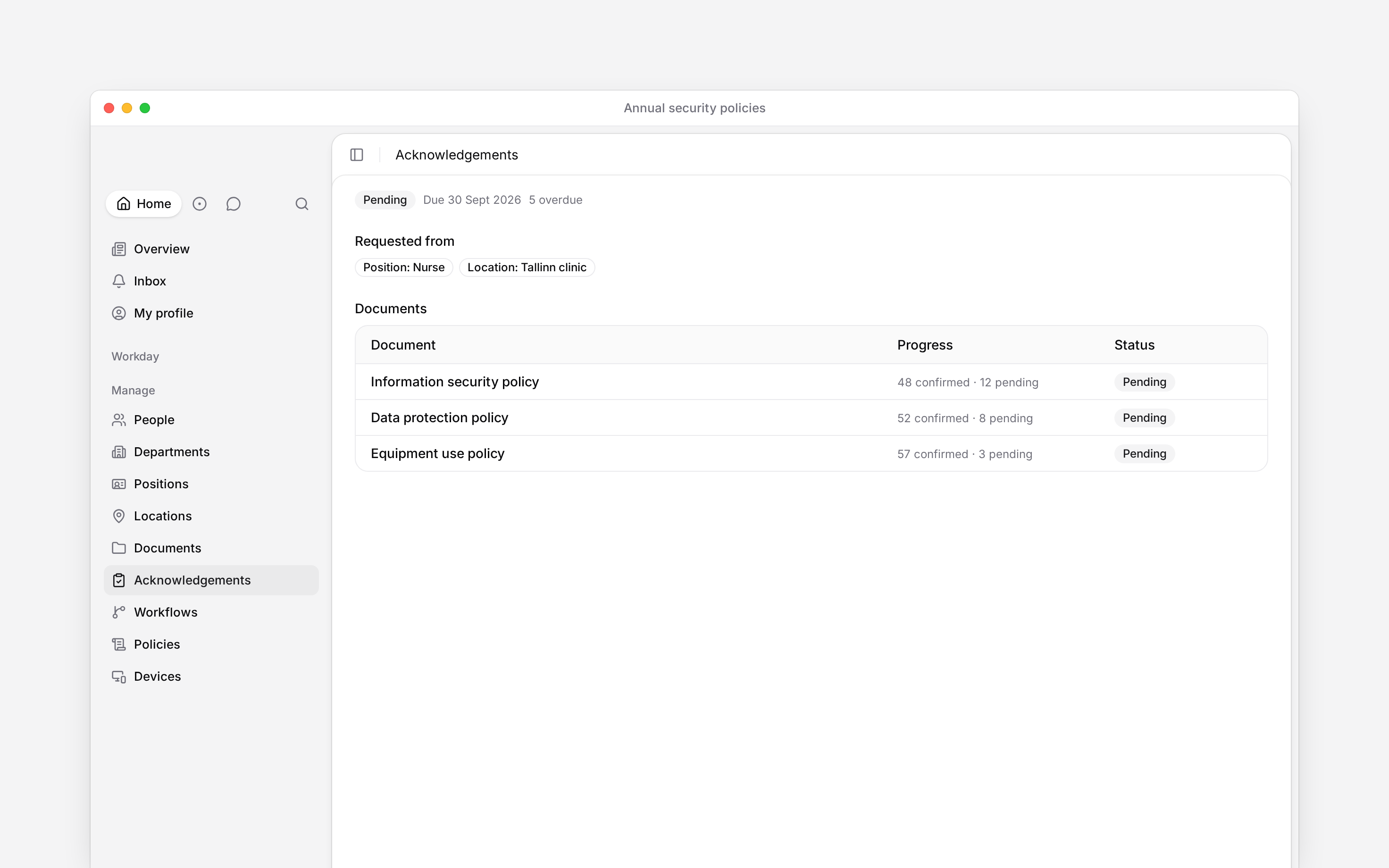The image size is (1389, 868).
Task: Go to Devices in sidebar
Action: [211, 677]
